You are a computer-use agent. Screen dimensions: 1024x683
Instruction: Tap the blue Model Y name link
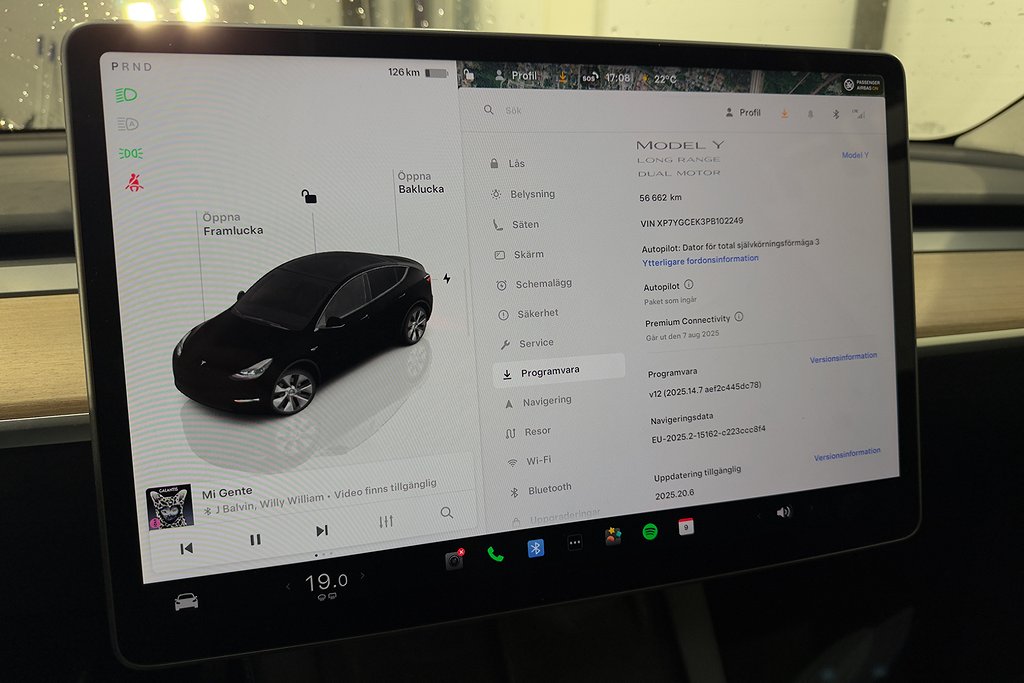pyautogui.click(x=855, y=155)
